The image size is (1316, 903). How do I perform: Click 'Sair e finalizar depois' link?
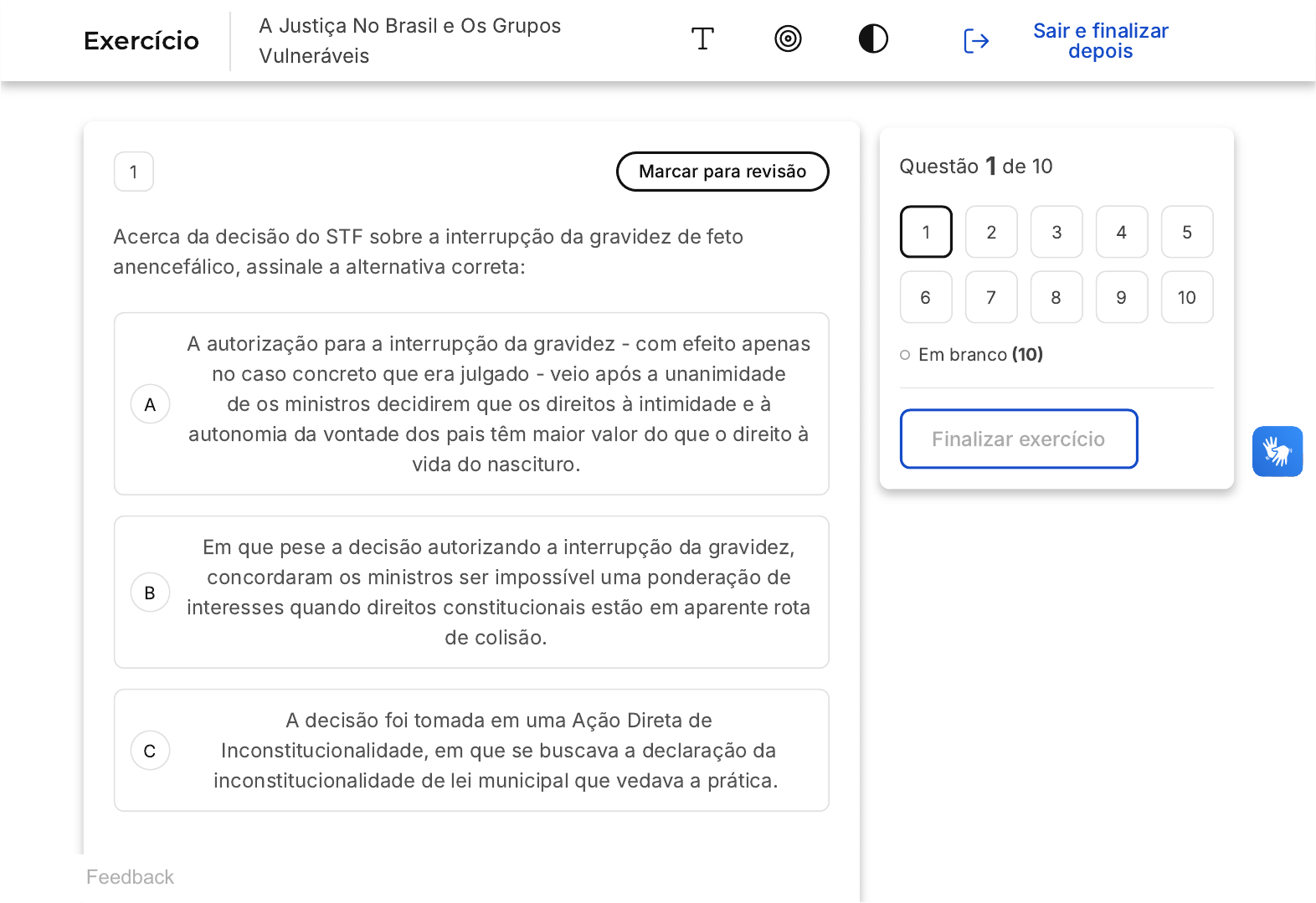point(1100,41)
